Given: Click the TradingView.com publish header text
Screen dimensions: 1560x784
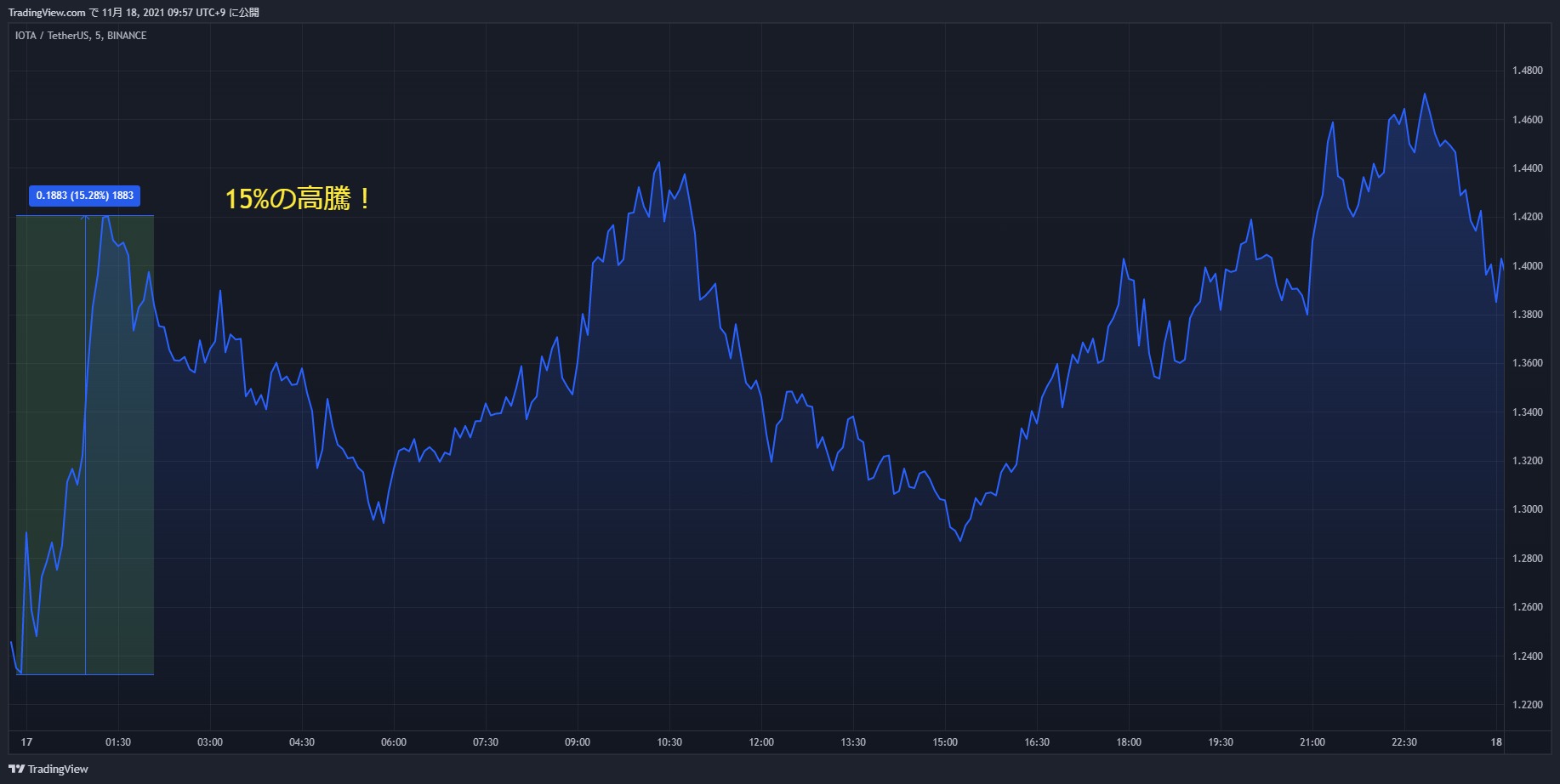Looking at the screenshot, I should tap(134, 13).
